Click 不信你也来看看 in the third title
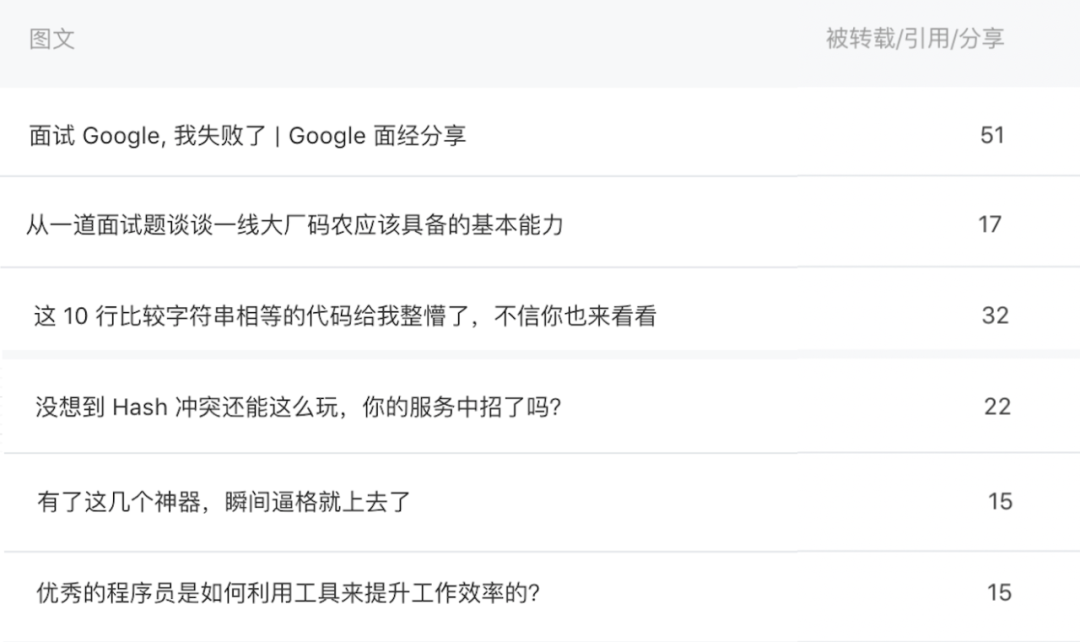The image size is (1080, 642). coord(575,315)
